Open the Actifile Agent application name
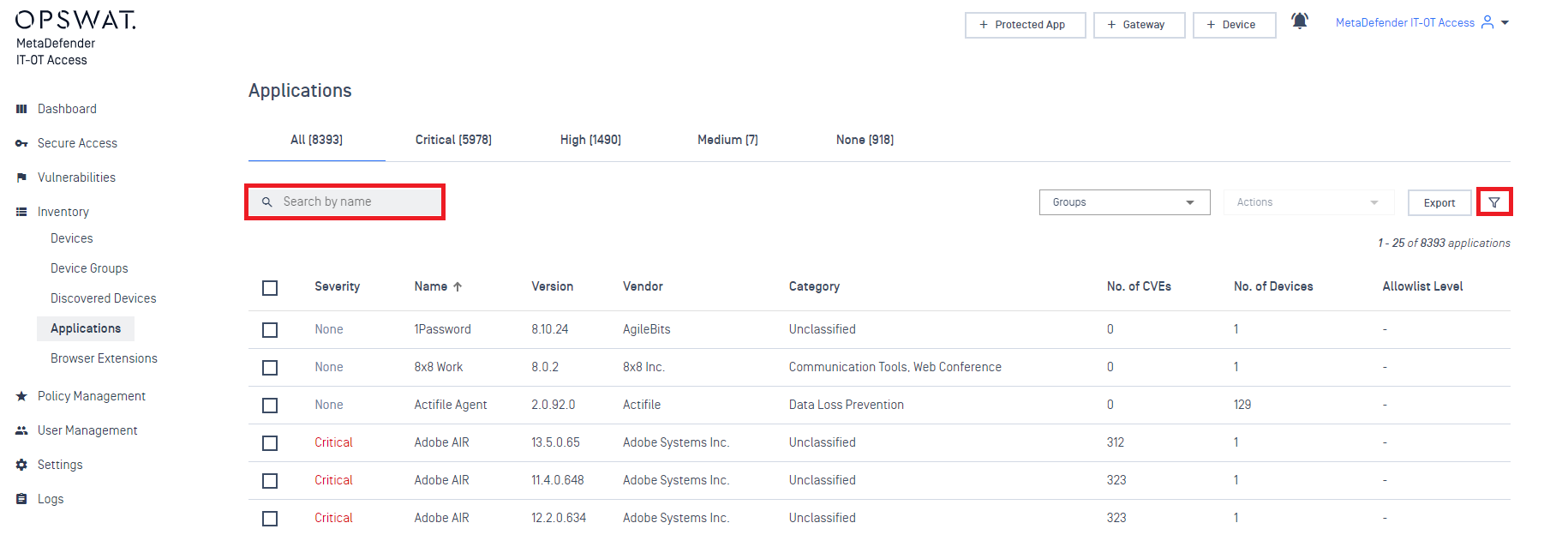 click(451, 405)
